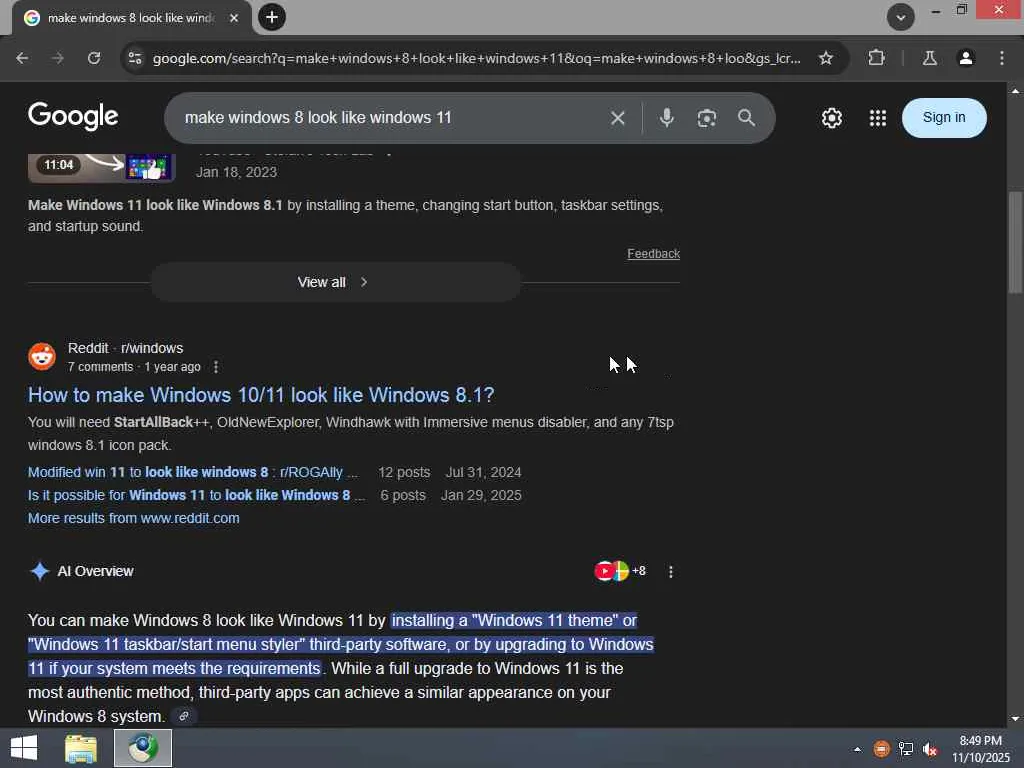
Task: Click the browser address bar URL
Action: coord(476,58)
